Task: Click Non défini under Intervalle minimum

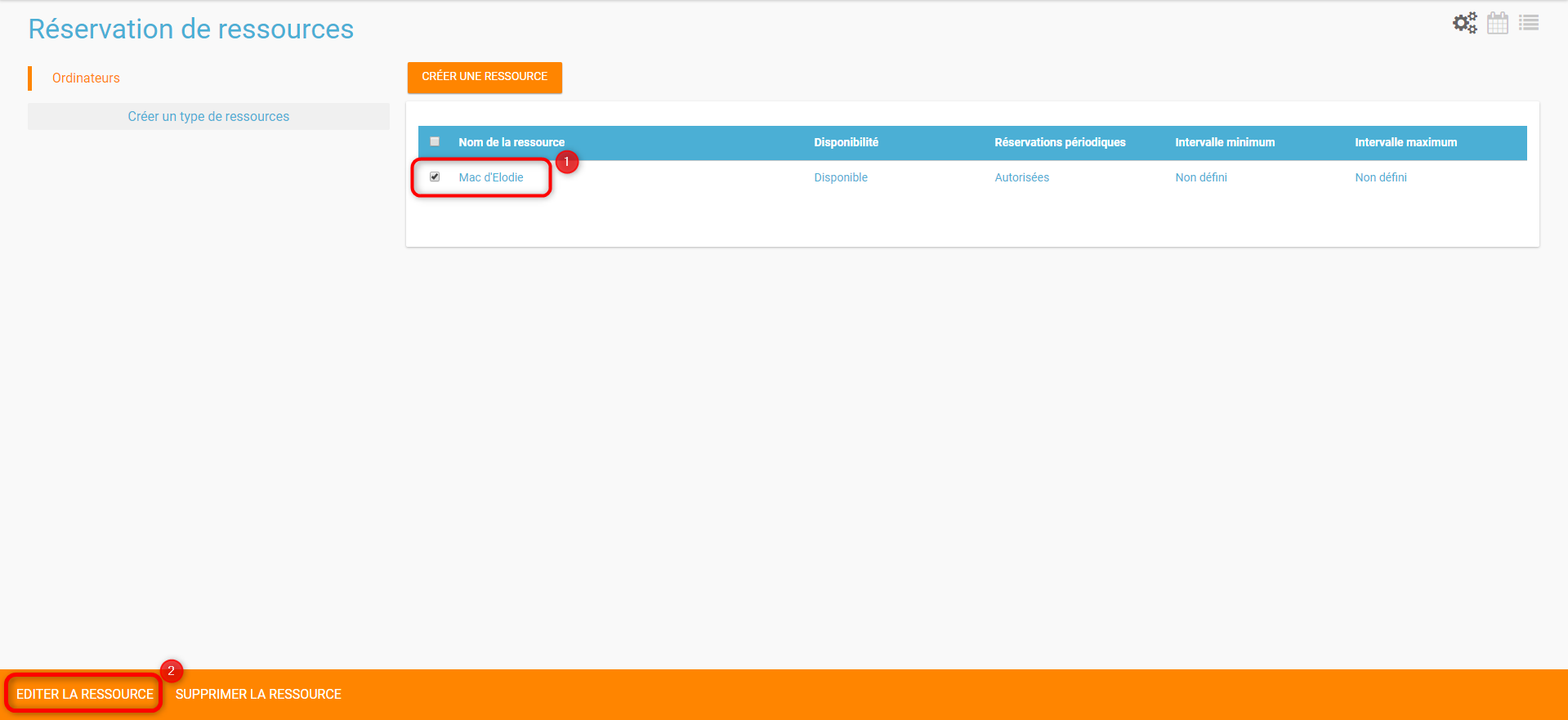Action: point(1200,177)
